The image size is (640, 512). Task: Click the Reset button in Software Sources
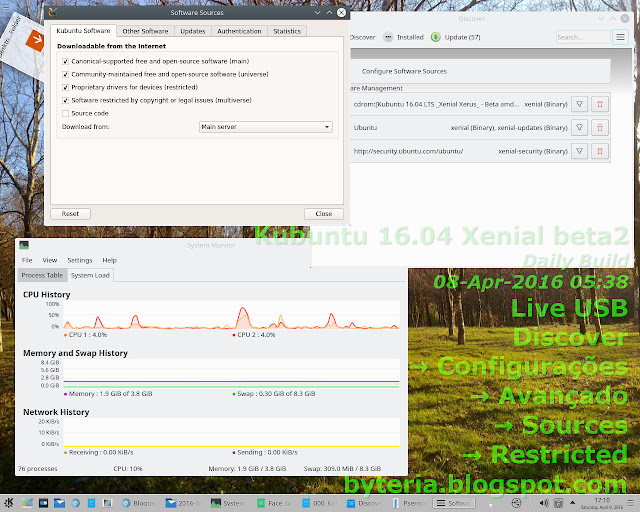point(70,214)
